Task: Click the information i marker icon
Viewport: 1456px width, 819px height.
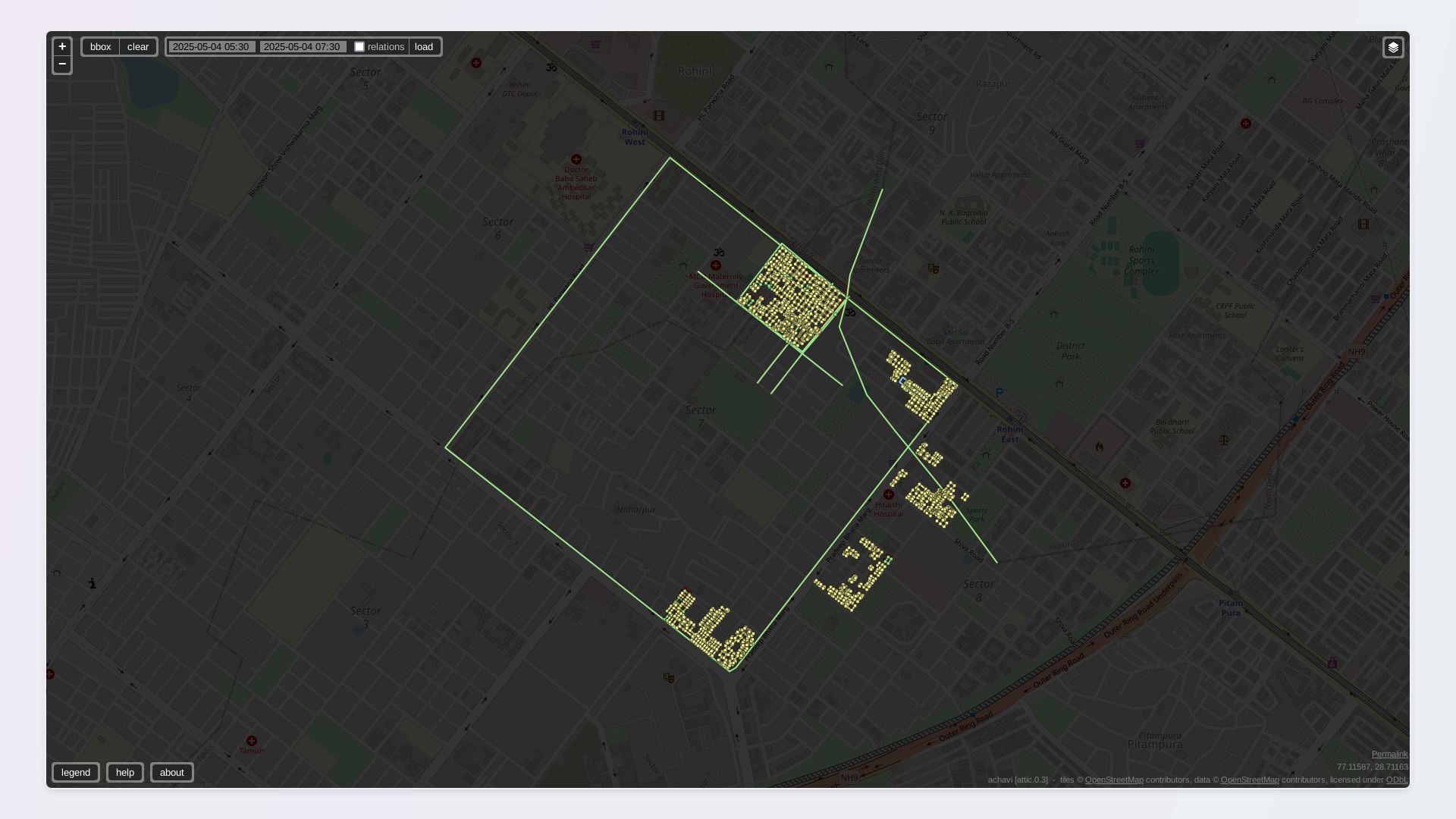Action: point(93,583)
